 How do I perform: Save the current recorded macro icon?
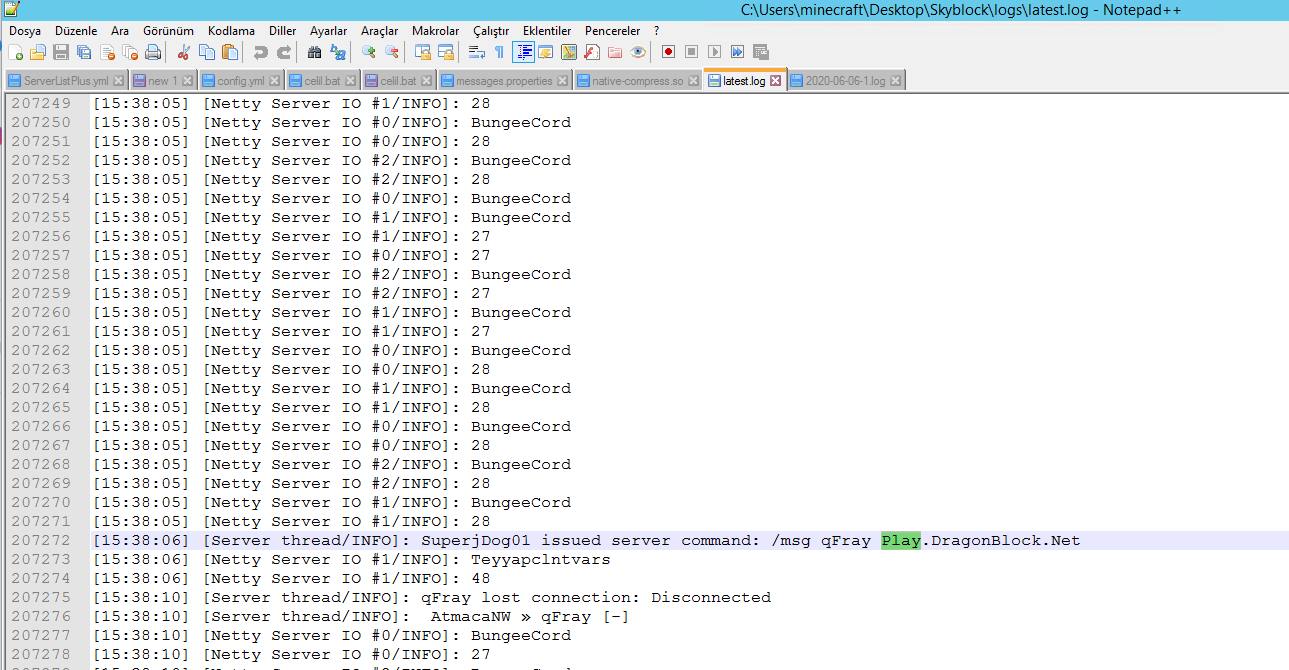761,52
